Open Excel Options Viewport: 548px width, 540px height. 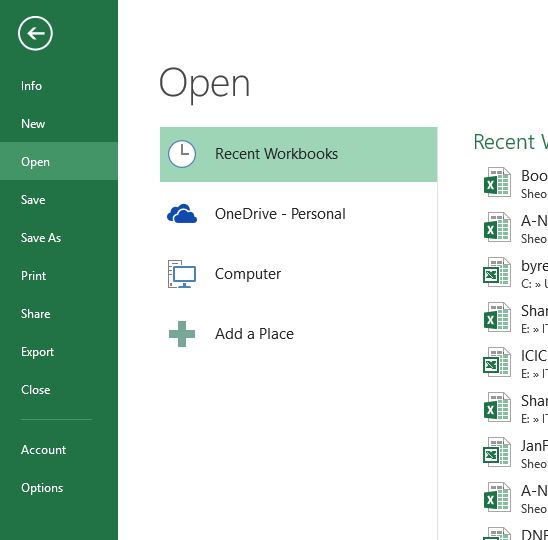(x=42, y=488)
